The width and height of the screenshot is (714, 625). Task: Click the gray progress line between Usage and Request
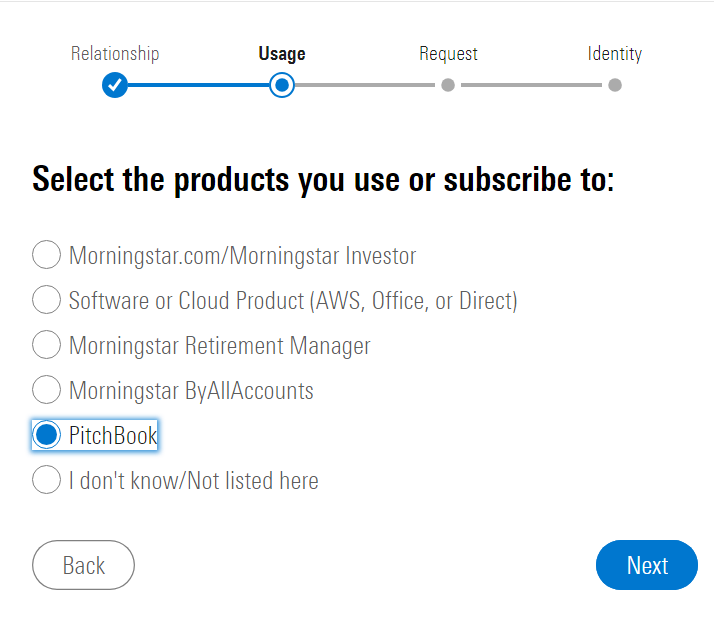pyautogui.click(x=365, y=85)
